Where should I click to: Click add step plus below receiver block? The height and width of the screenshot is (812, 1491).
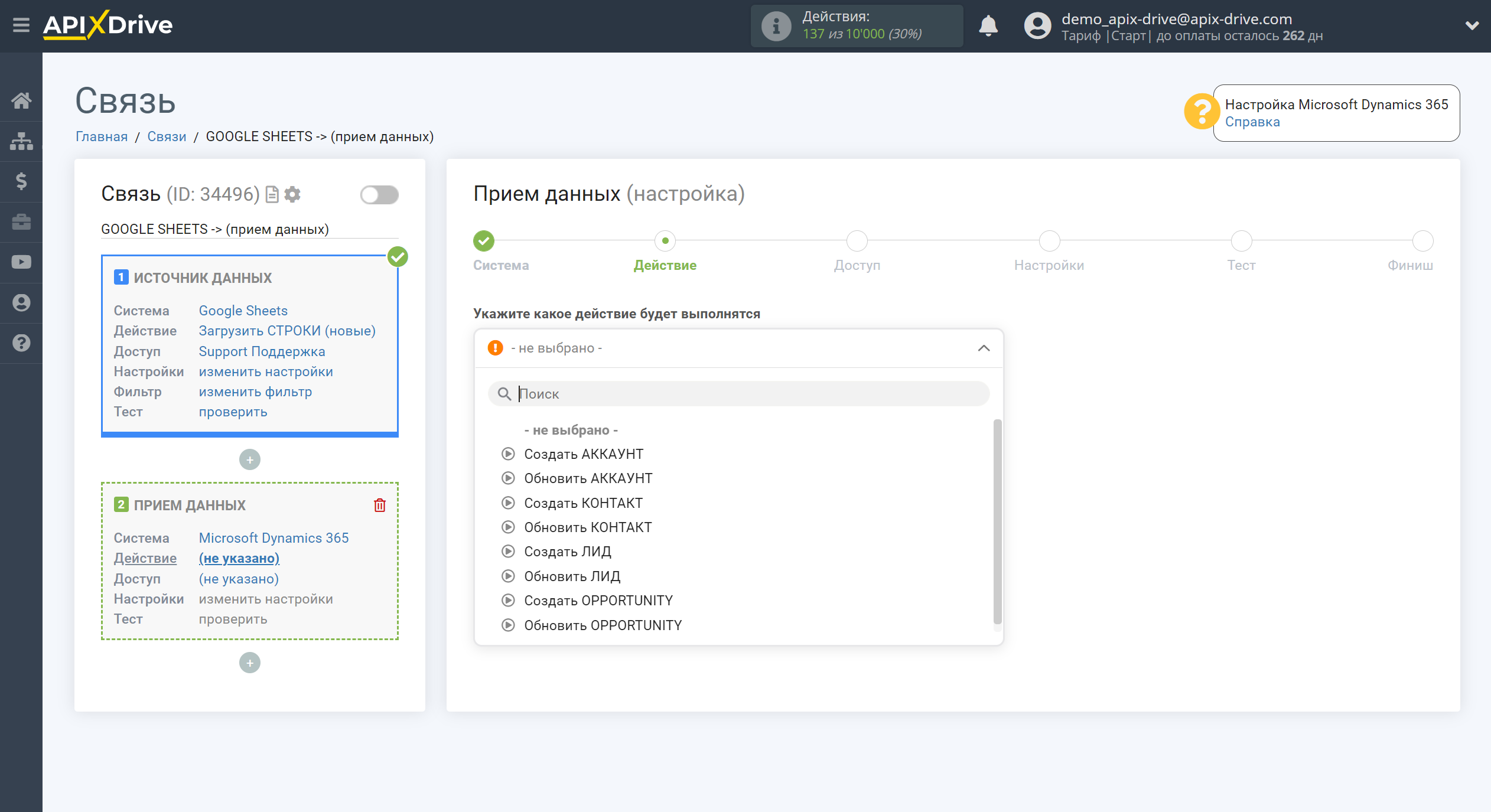coord(250,663)
